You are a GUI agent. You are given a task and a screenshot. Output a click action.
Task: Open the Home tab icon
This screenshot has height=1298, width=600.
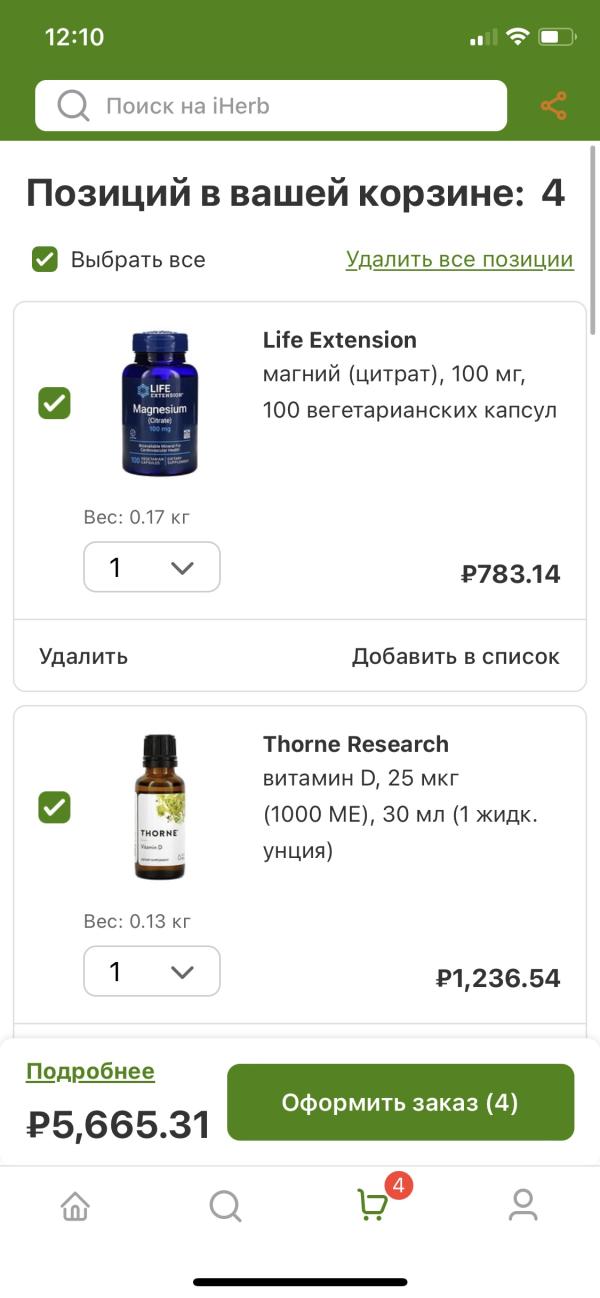click(75, 1207)
